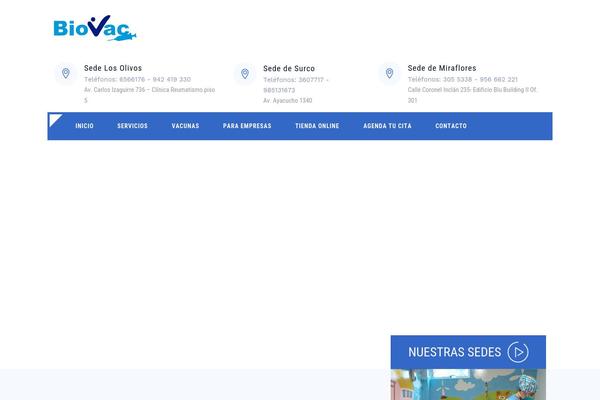Click the location pin icon for Sede Los Olivos
Screen dimensions: 600x400
point(66,73)
